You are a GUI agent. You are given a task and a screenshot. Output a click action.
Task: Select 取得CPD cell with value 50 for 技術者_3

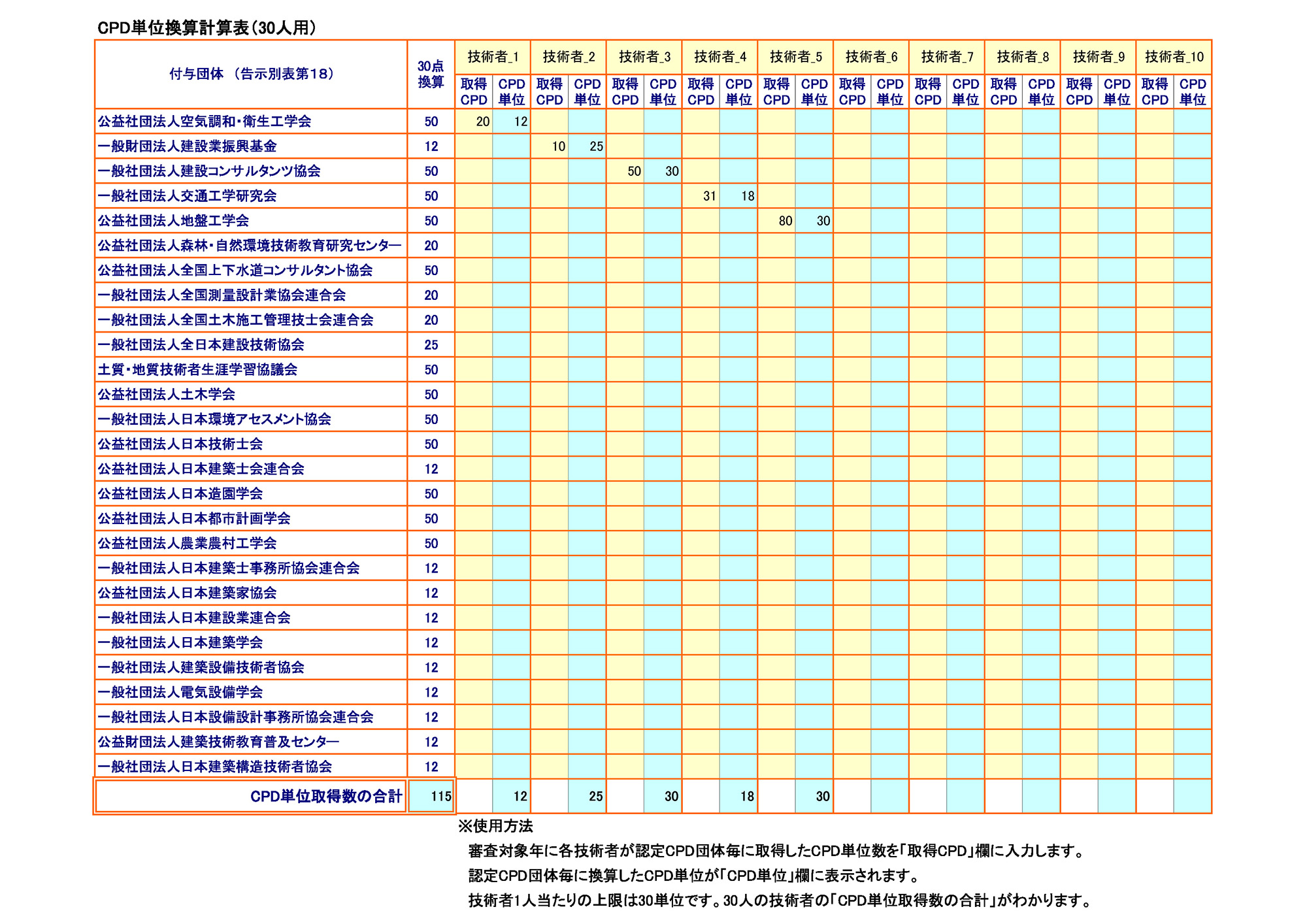coord(625,171)
